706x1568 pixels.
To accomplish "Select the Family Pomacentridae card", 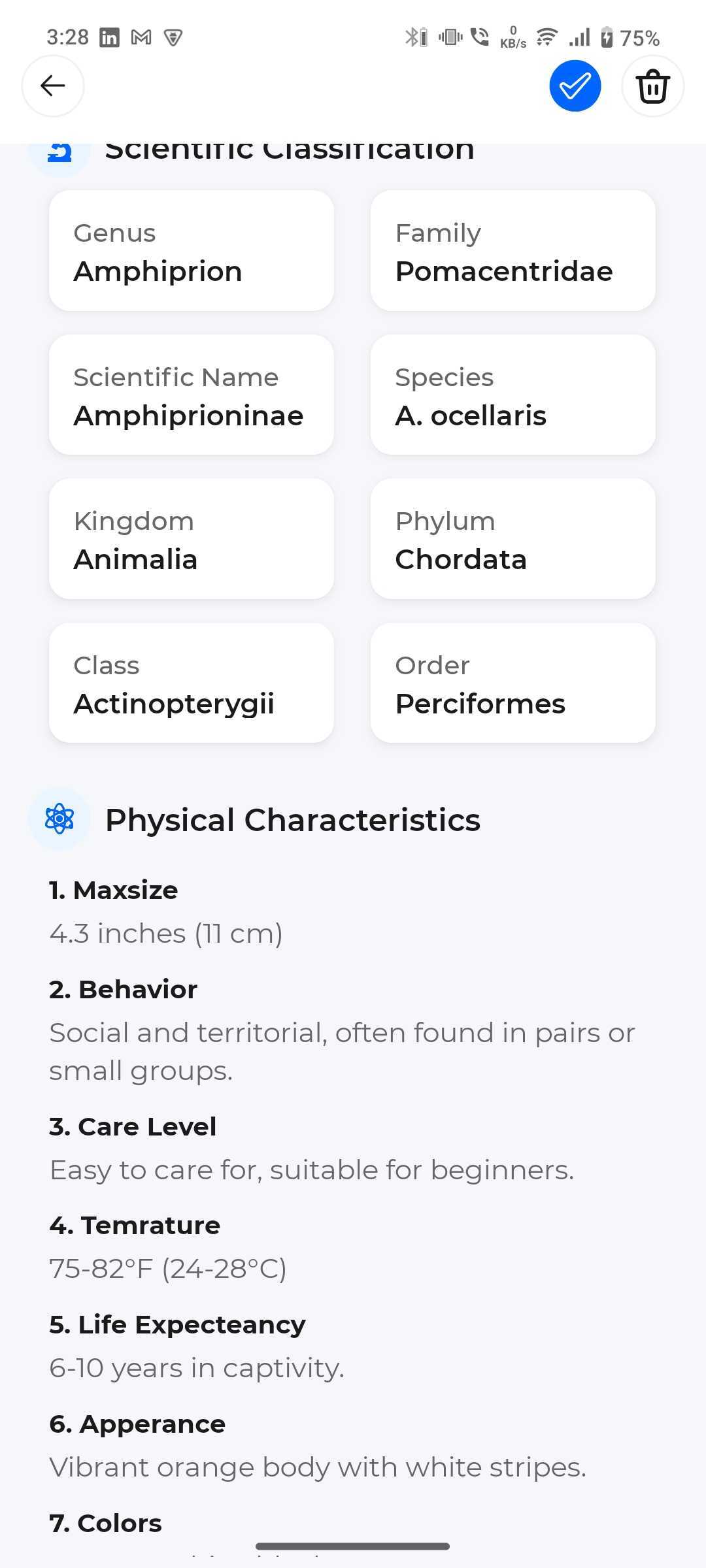I will point(513,251).
